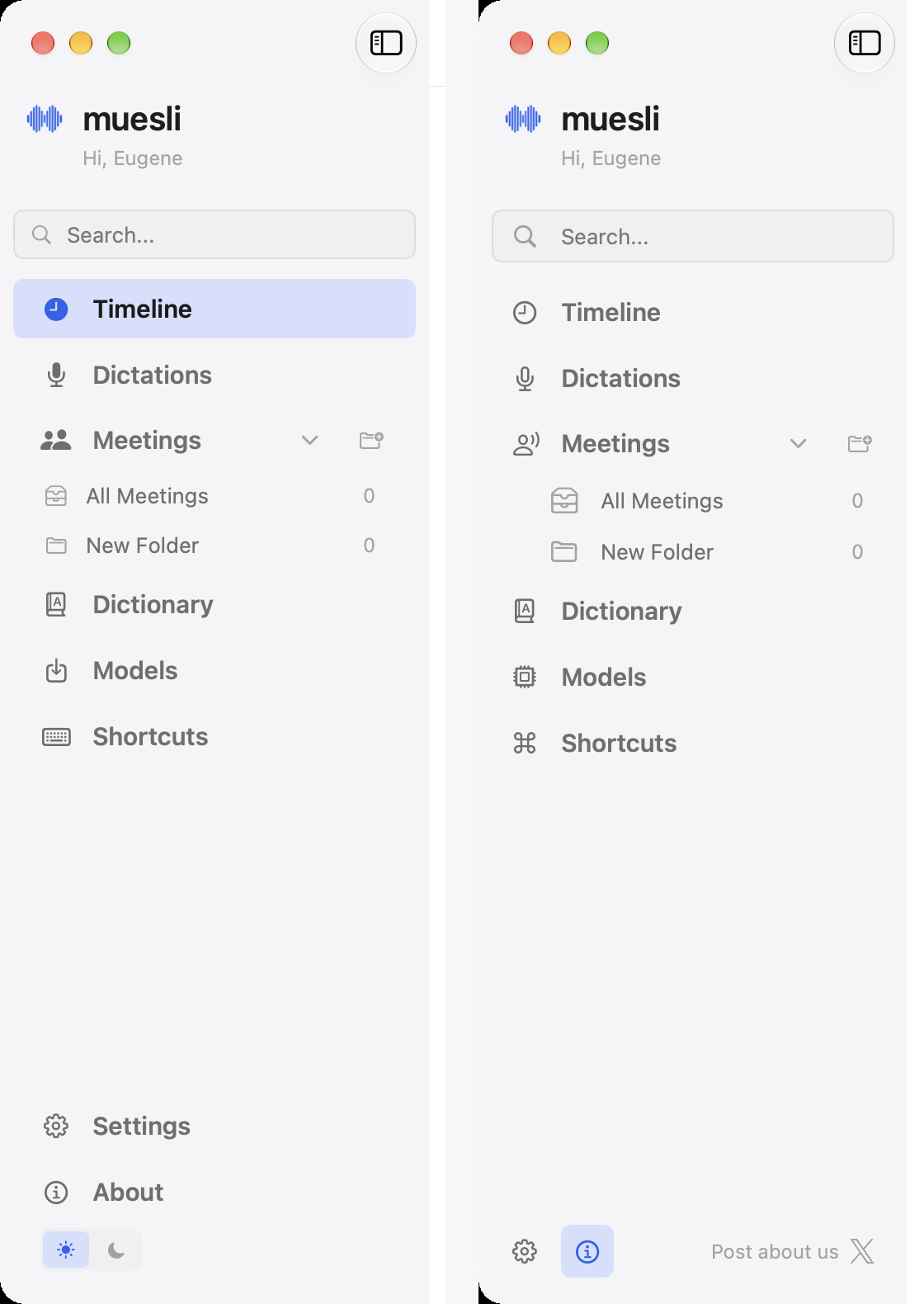Click the Dictionary book icon, left window
924x1304 pixels.
56,605
